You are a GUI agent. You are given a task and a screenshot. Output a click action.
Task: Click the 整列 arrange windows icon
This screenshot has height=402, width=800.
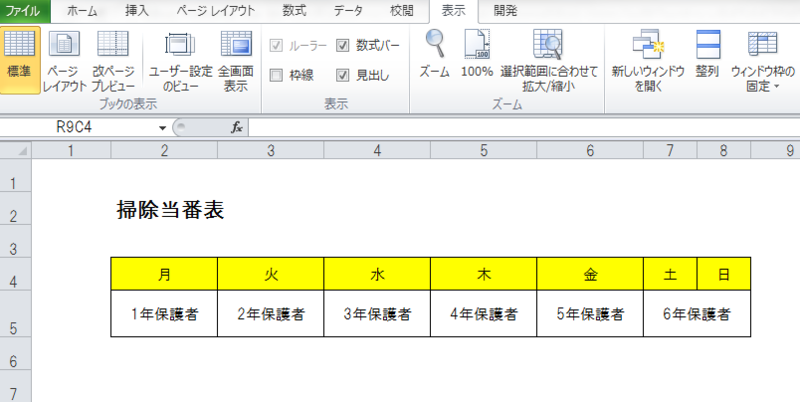[707, 54]
